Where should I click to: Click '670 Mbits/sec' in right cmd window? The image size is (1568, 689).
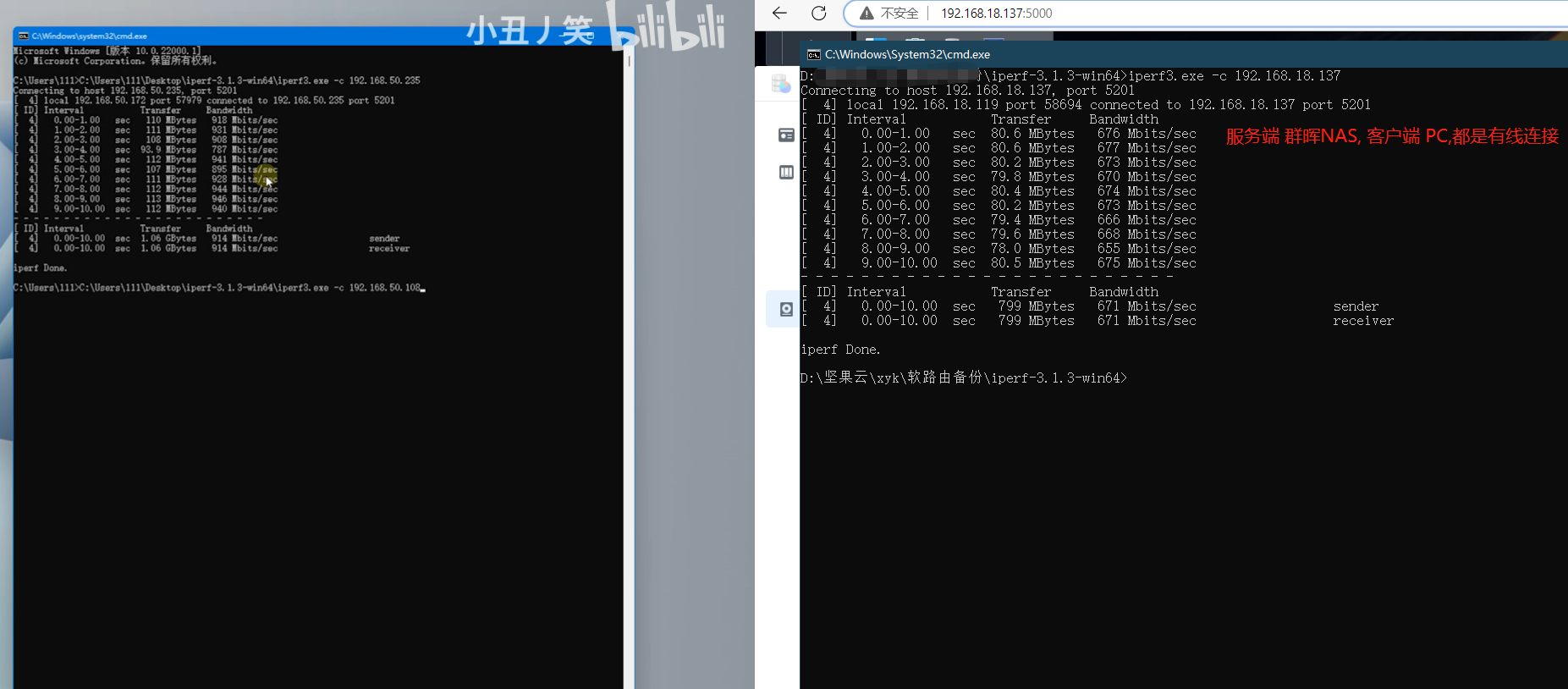point(1147,177)
